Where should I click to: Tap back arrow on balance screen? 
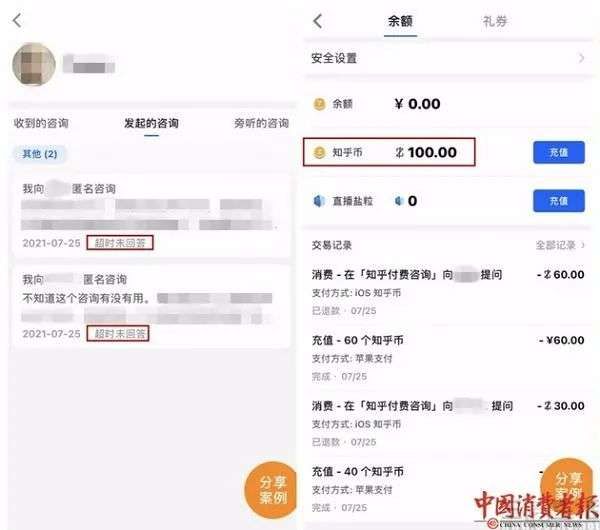coord(318,21)
